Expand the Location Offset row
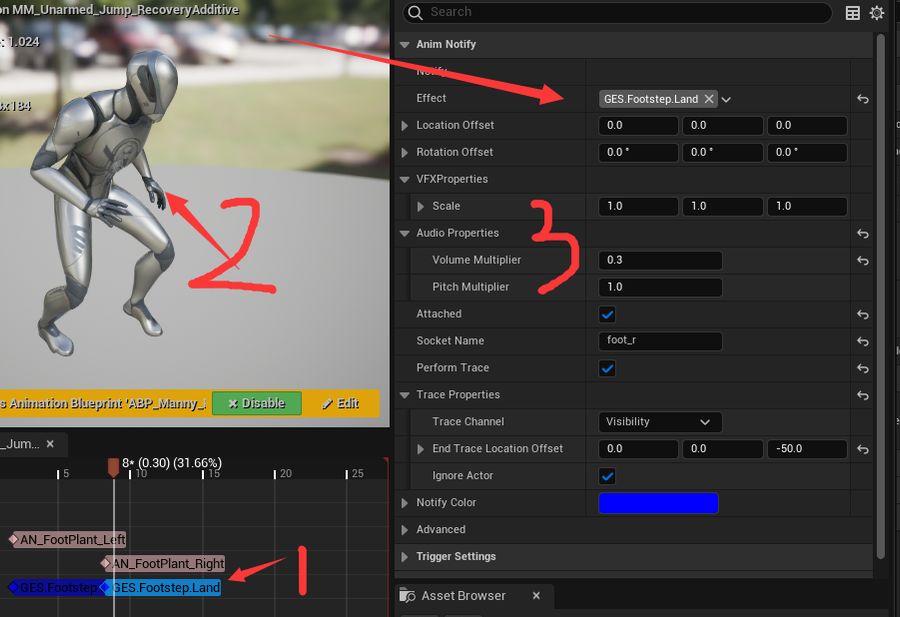 click(405, 126)
